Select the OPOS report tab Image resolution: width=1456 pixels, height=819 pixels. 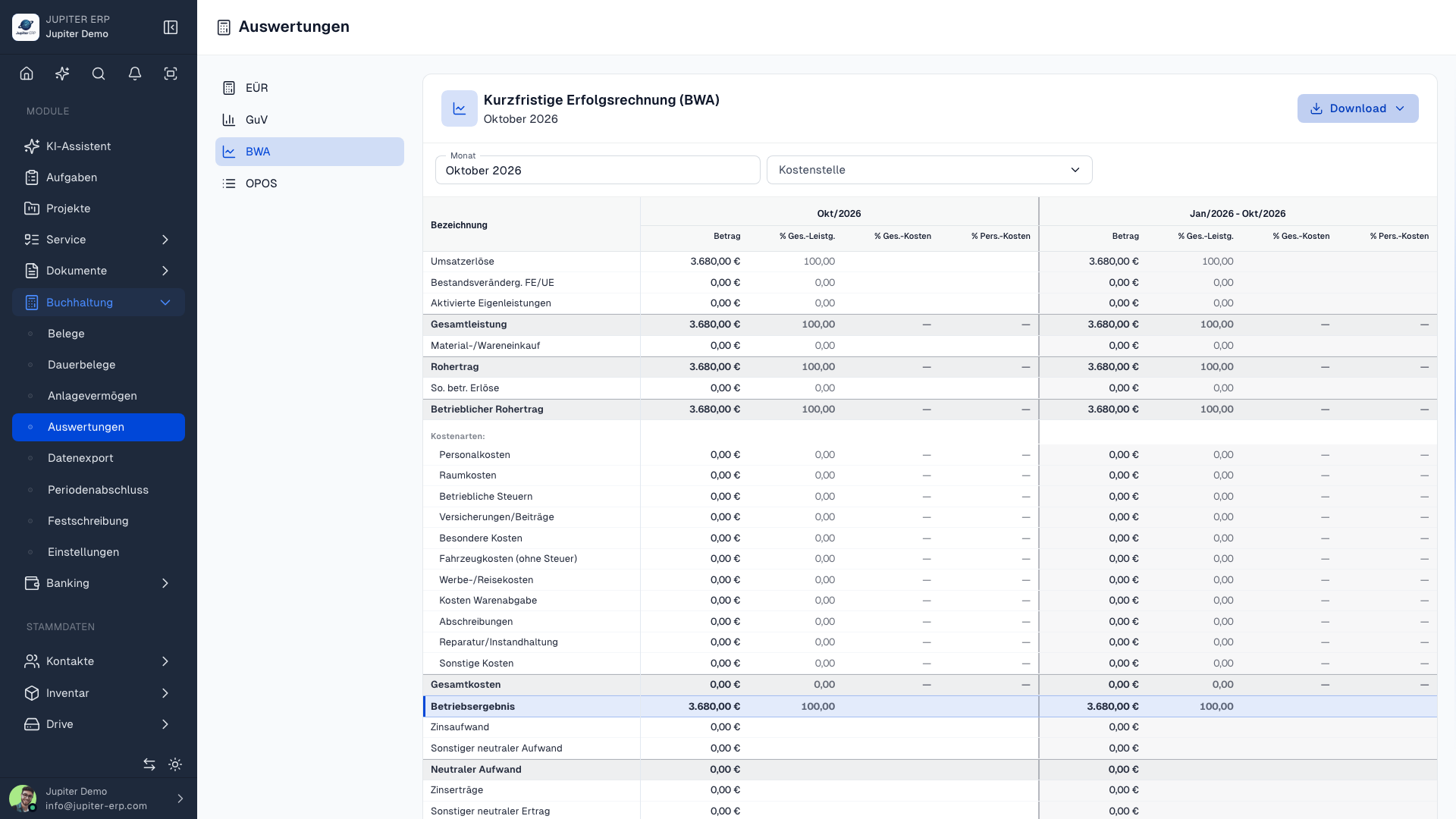coord(309,184)
